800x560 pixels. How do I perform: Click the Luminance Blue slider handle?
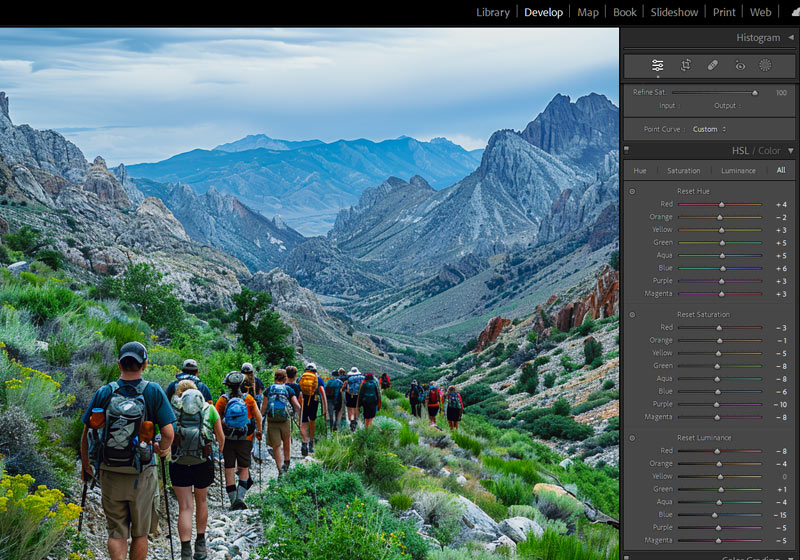click(x=714, y=515)
